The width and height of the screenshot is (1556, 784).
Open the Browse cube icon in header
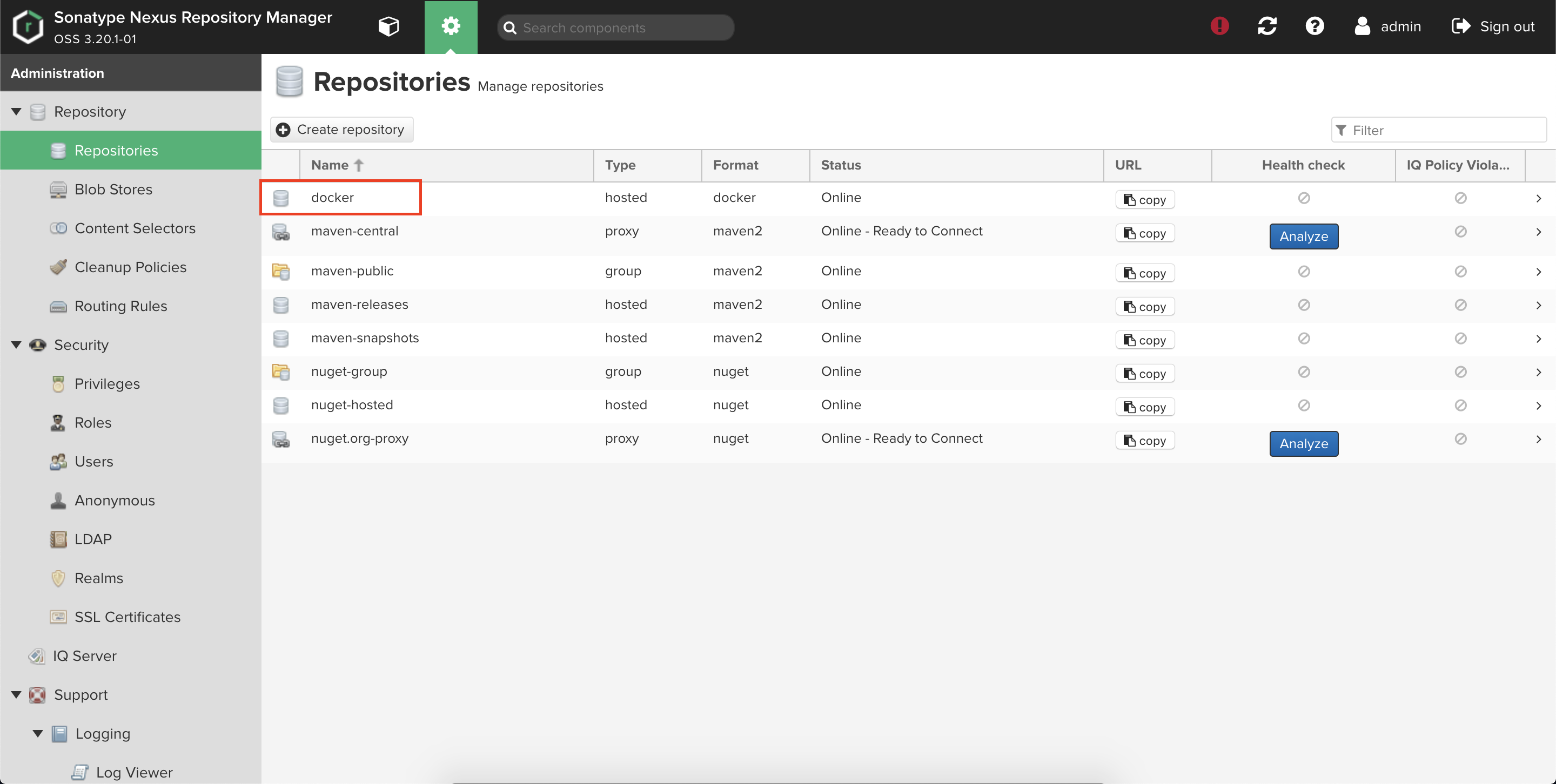[x=388, y=26]
